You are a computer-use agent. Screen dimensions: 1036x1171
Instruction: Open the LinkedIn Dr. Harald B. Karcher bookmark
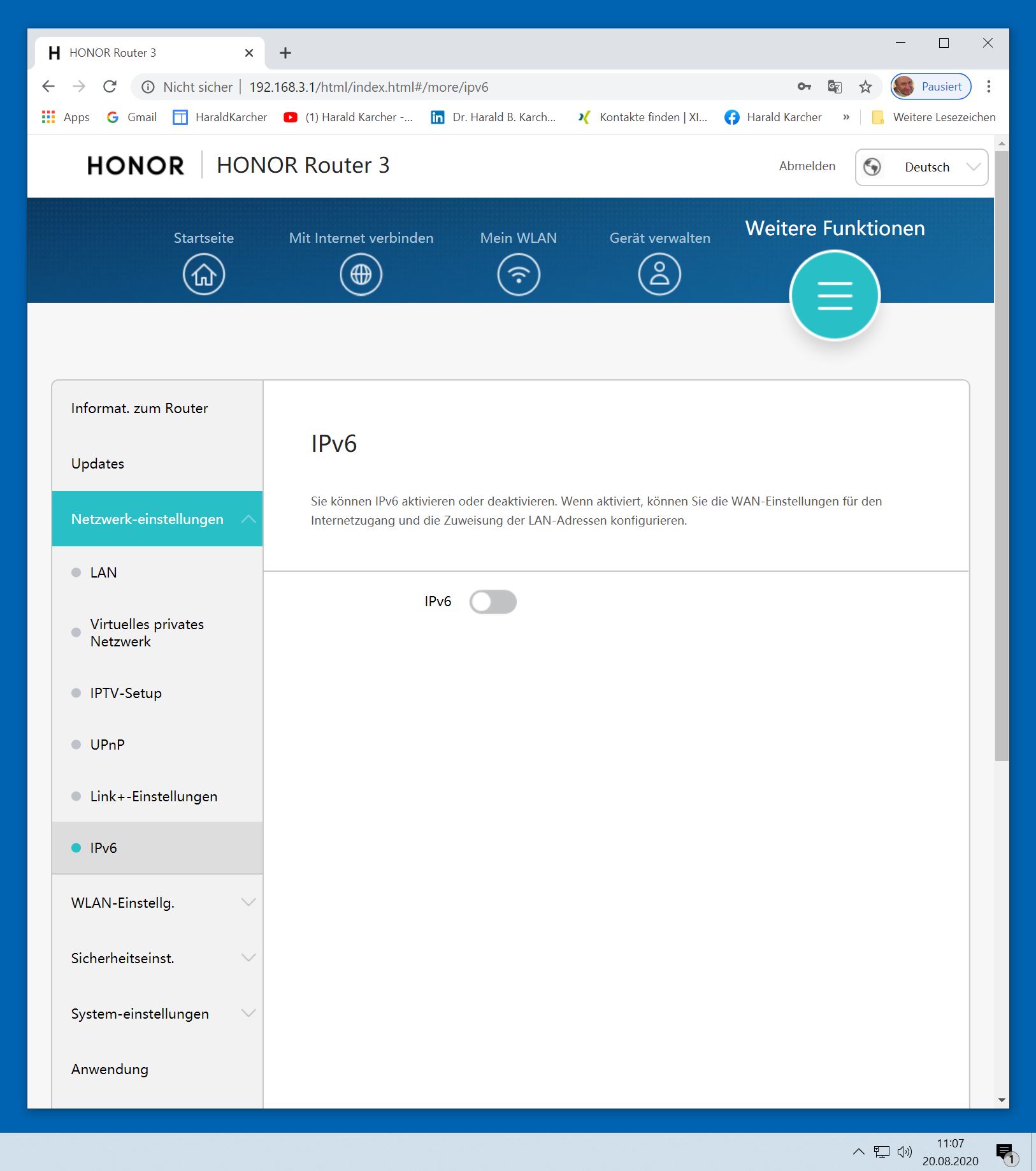(x=494, y=117)
